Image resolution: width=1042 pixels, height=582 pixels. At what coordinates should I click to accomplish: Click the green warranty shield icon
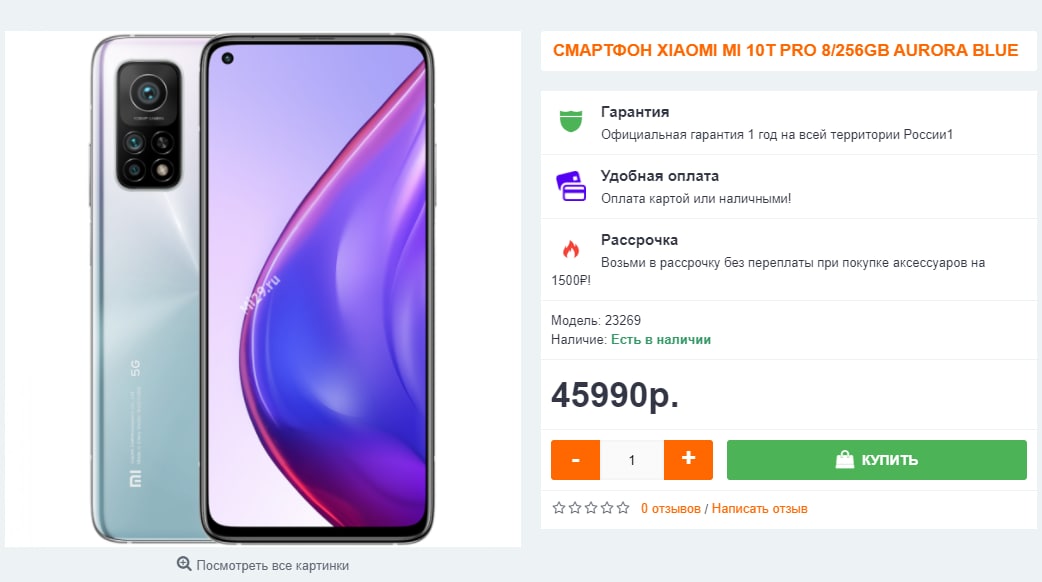[x=571, y=121]
